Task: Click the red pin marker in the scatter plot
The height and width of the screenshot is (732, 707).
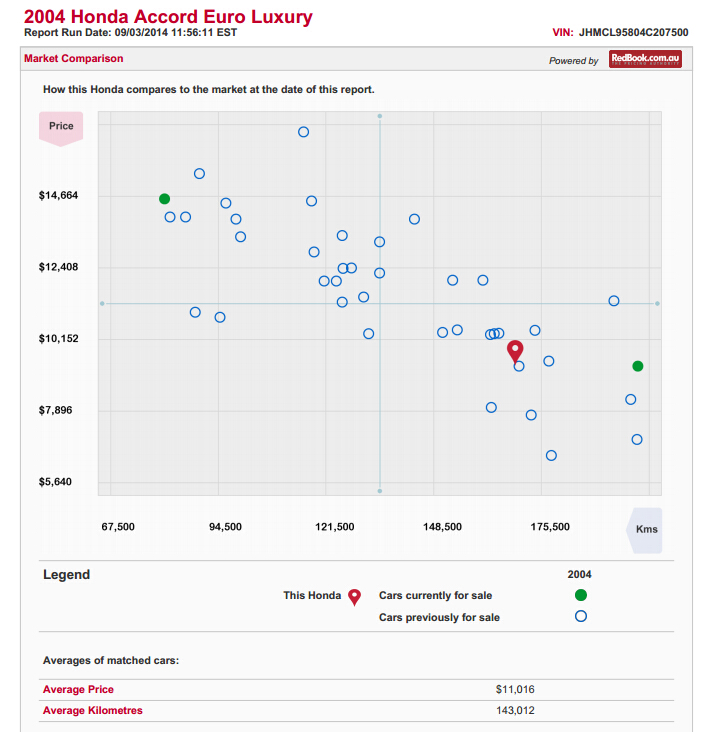Action: tap(515, 350)
